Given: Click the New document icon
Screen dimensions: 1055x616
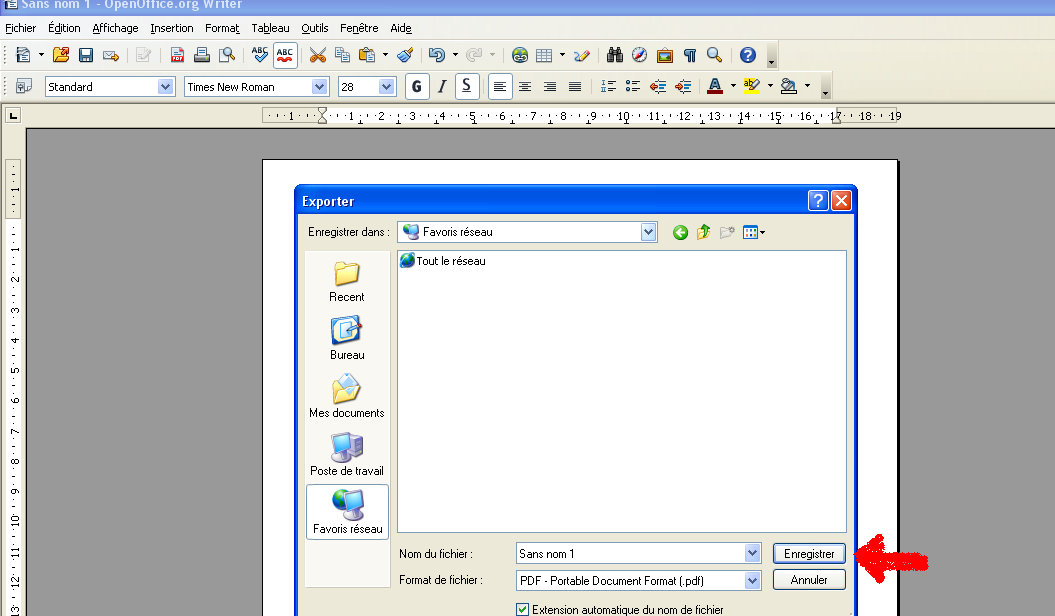Looking at the screenshot, I should click(23, 55).
